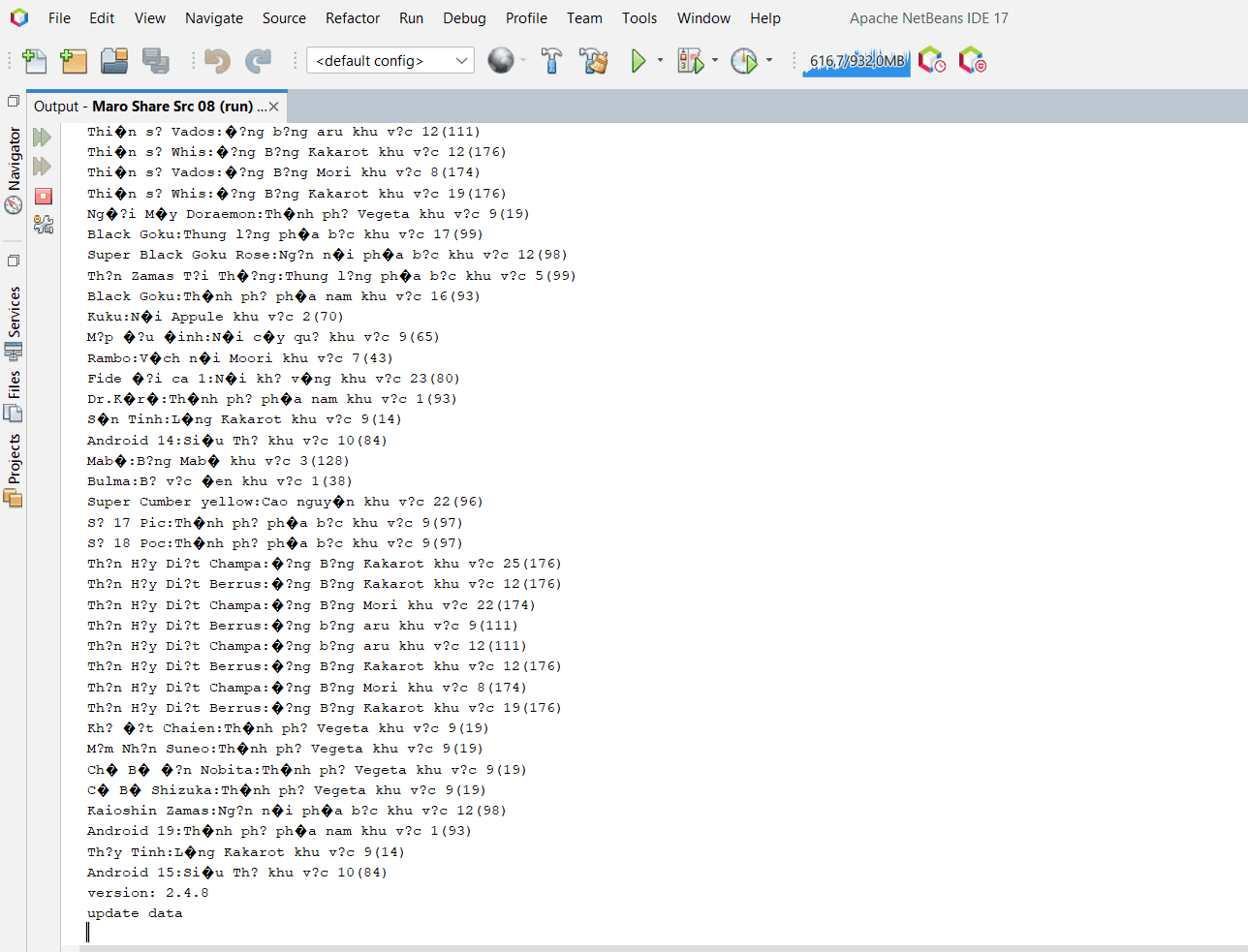Open the default config dropdown
The height and width of the screenshot is (952, 1248).
pyautogui.click(x=390, y=61)
